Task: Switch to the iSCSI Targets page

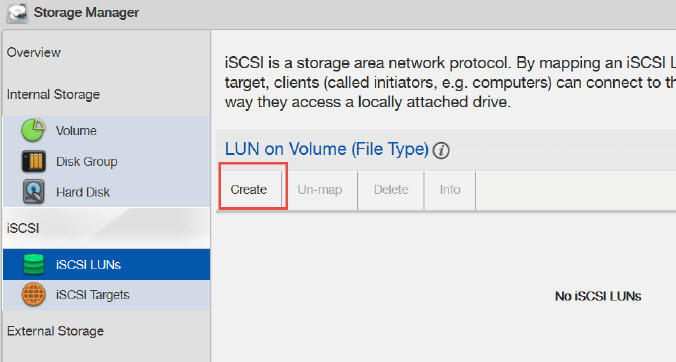Action: click(106, 295)
